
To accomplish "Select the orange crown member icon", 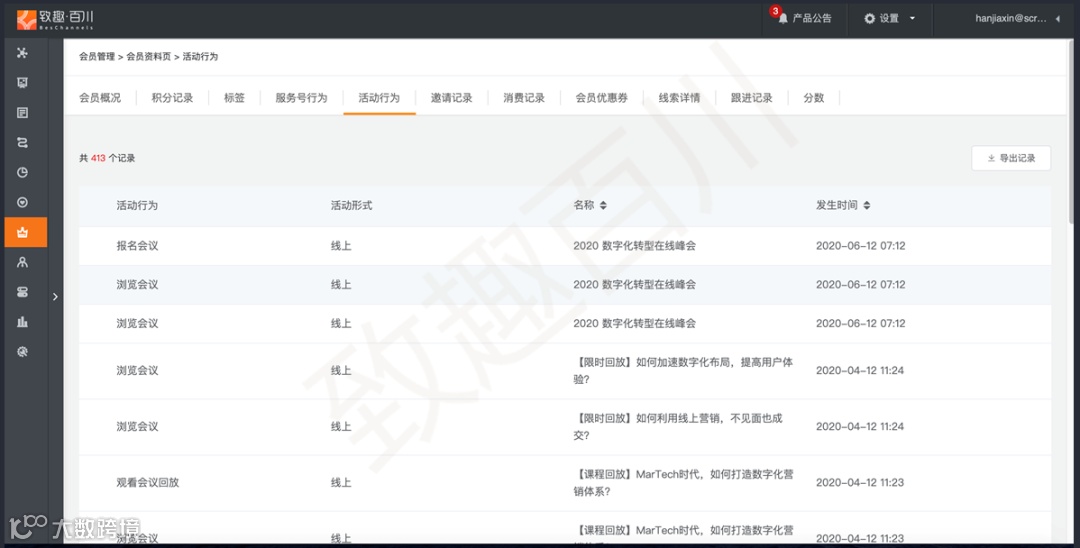I will click(x=23, y=233).
